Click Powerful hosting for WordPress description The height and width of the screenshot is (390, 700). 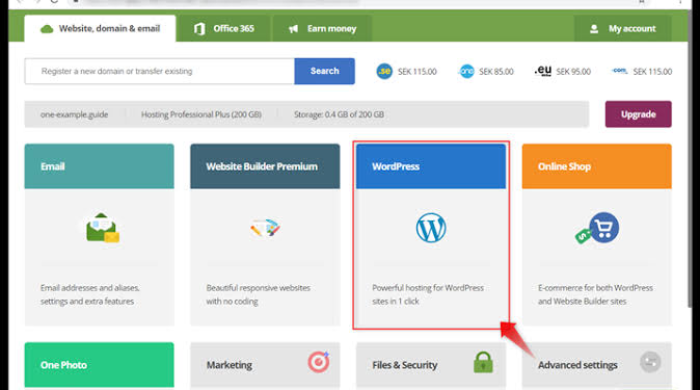click(428, 295)
